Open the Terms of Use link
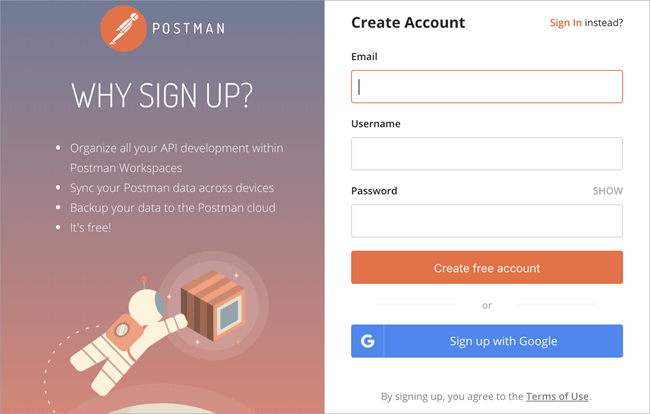 pos(557,397)
